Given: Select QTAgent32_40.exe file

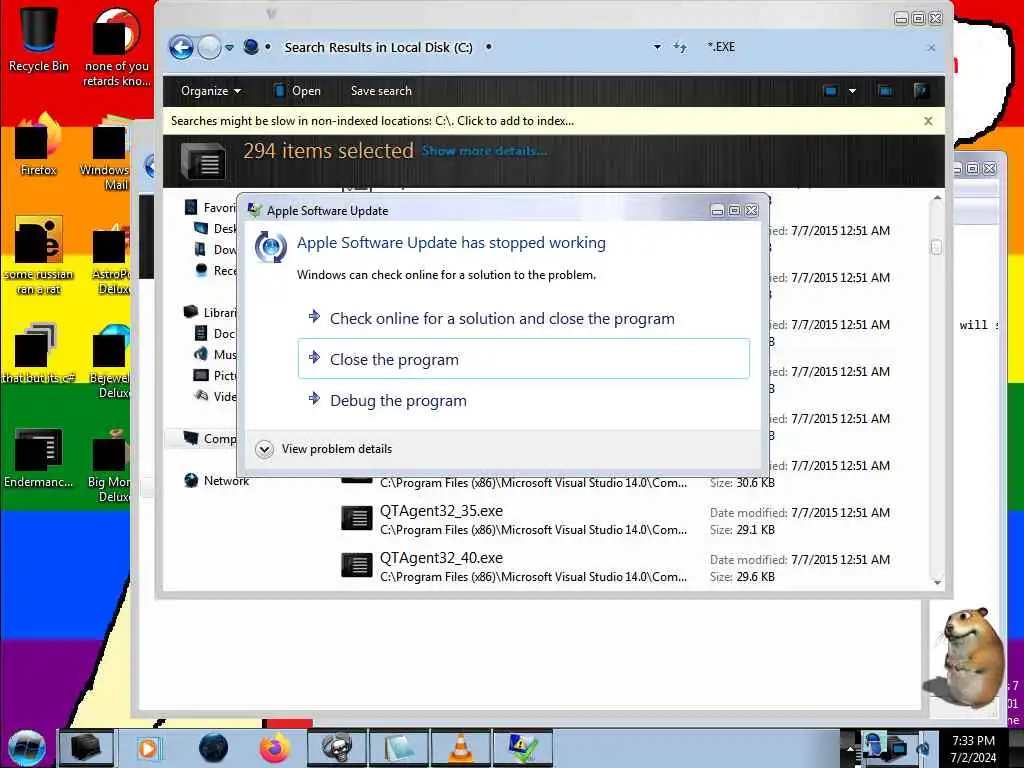Looking at the screenshot, I should 513,567.
